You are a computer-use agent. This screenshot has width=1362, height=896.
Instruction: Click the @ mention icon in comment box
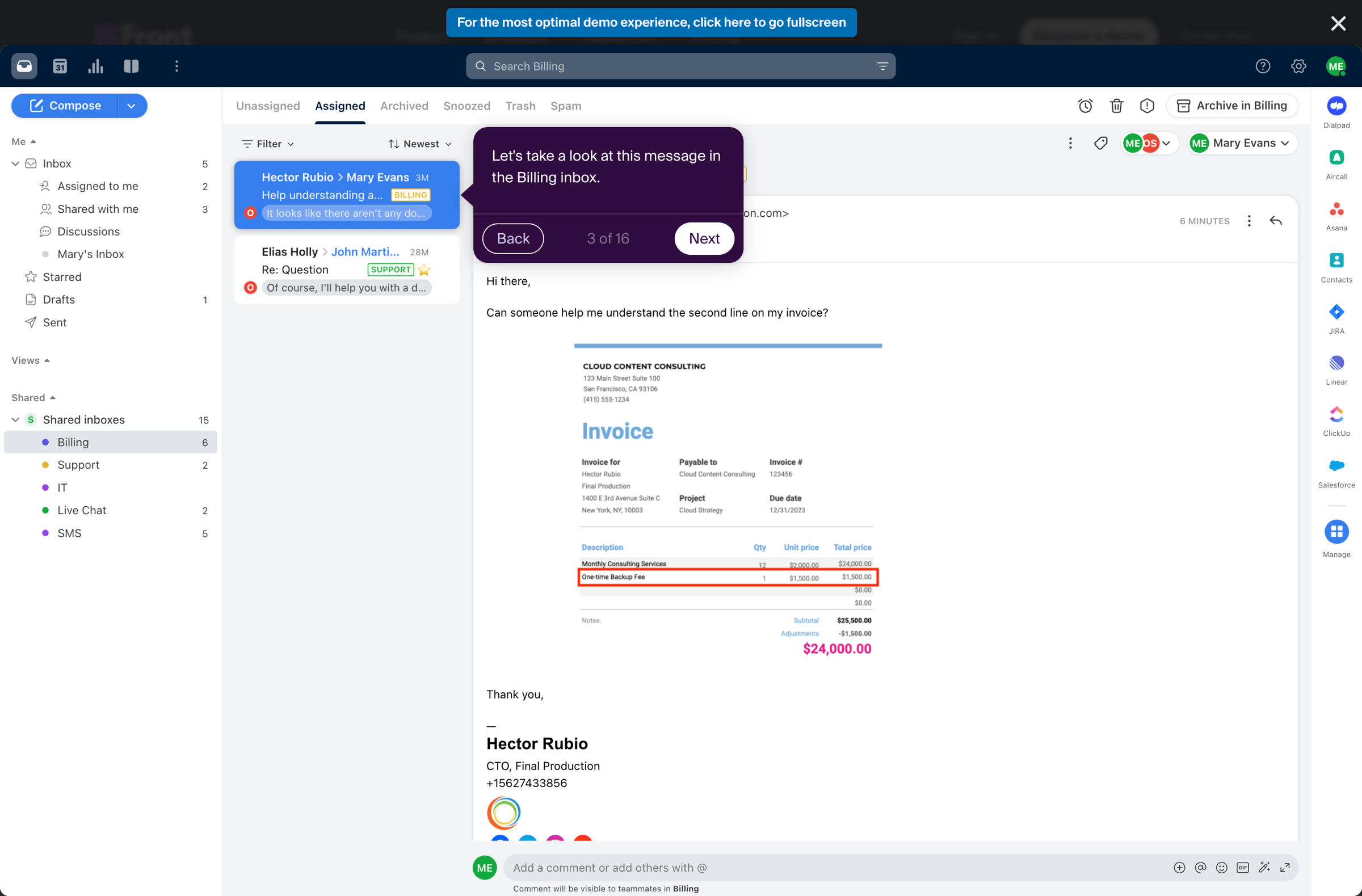[x=1200, y=868]
